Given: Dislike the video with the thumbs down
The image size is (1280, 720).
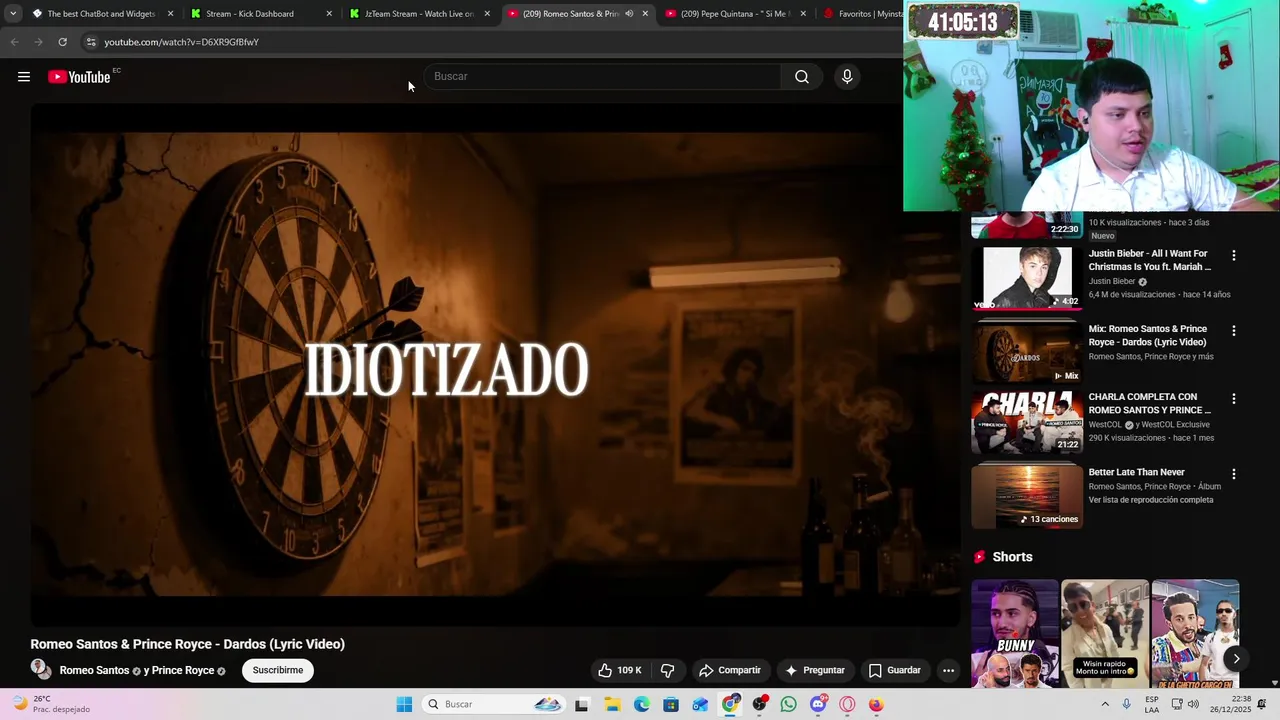Looking at the screenshot, I should tap(667, 670).
